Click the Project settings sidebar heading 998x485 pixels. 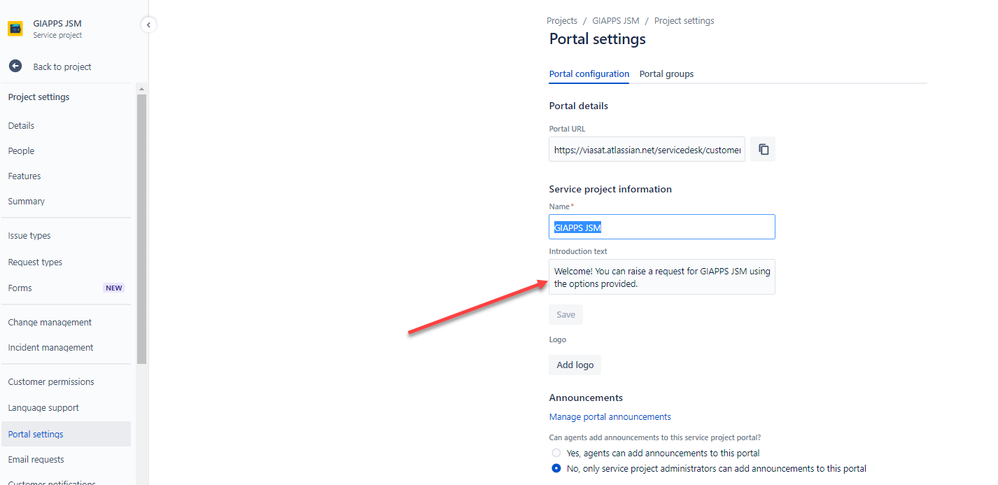pos(39,97)
